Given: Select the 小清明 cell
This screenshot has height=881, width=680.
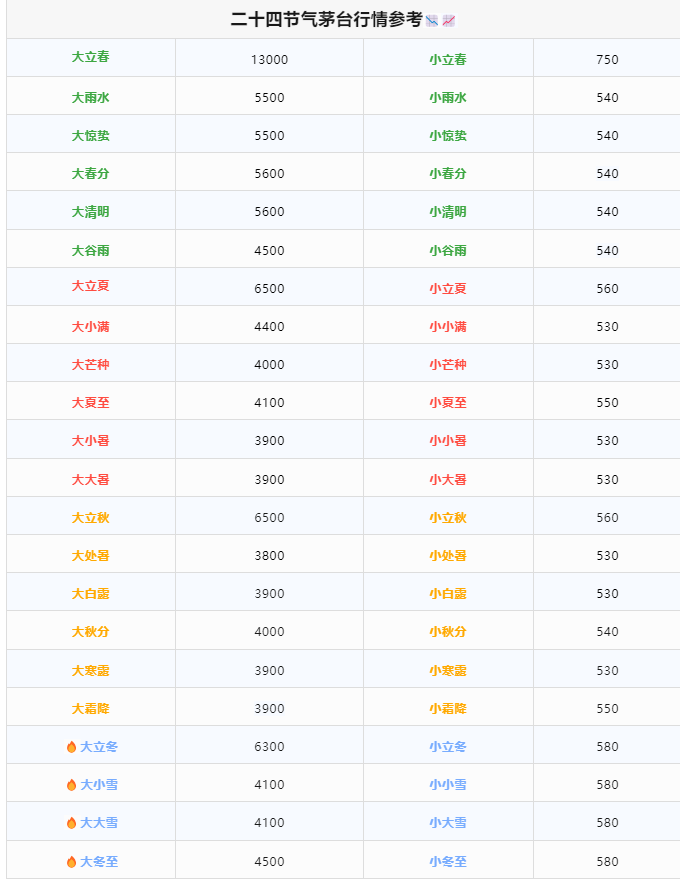Looking at the screenshot, I should coord(448,212).
